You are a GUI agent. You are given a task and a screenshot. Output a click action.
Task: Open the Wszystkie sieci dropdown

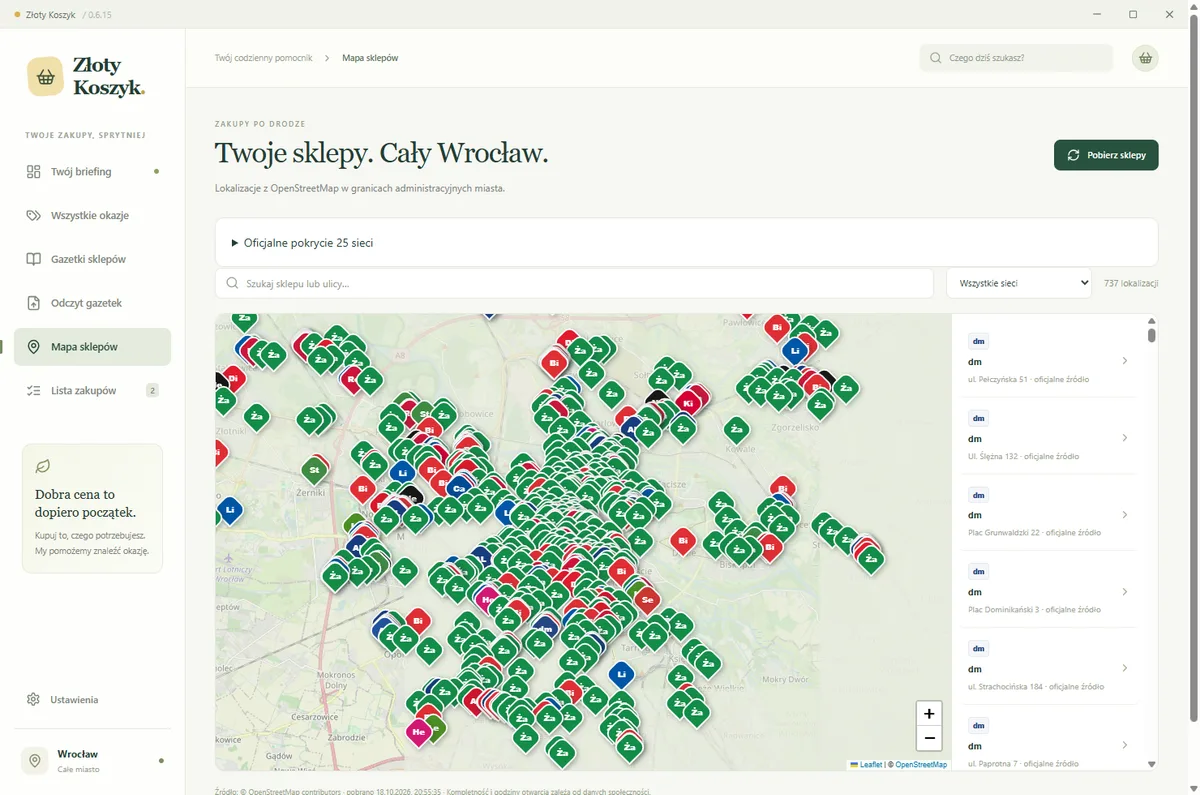(x=1019, y=283)
